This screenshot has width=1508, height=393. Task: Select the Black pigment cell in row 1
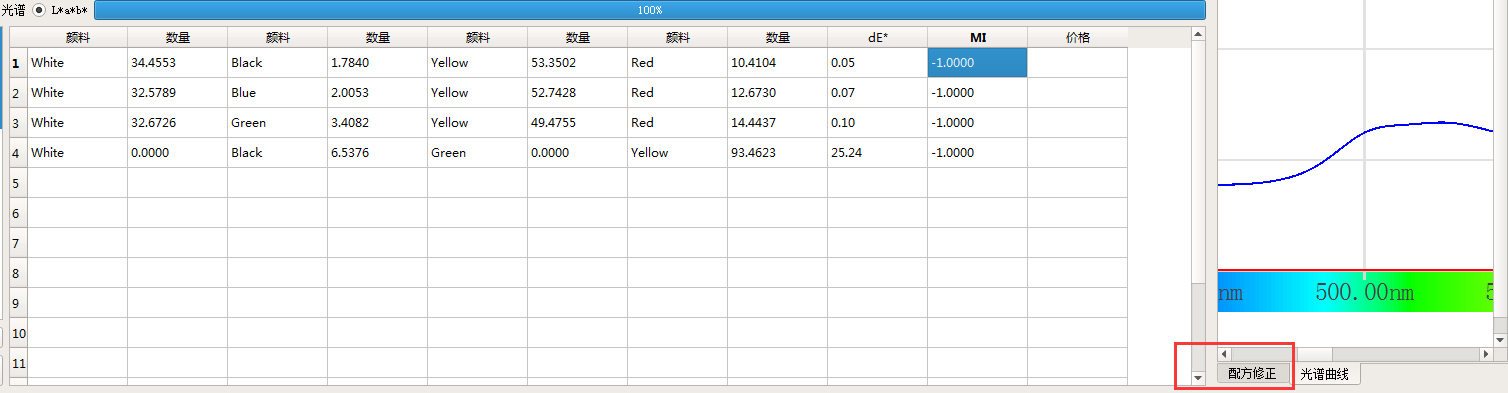click(x=277, y=63)
